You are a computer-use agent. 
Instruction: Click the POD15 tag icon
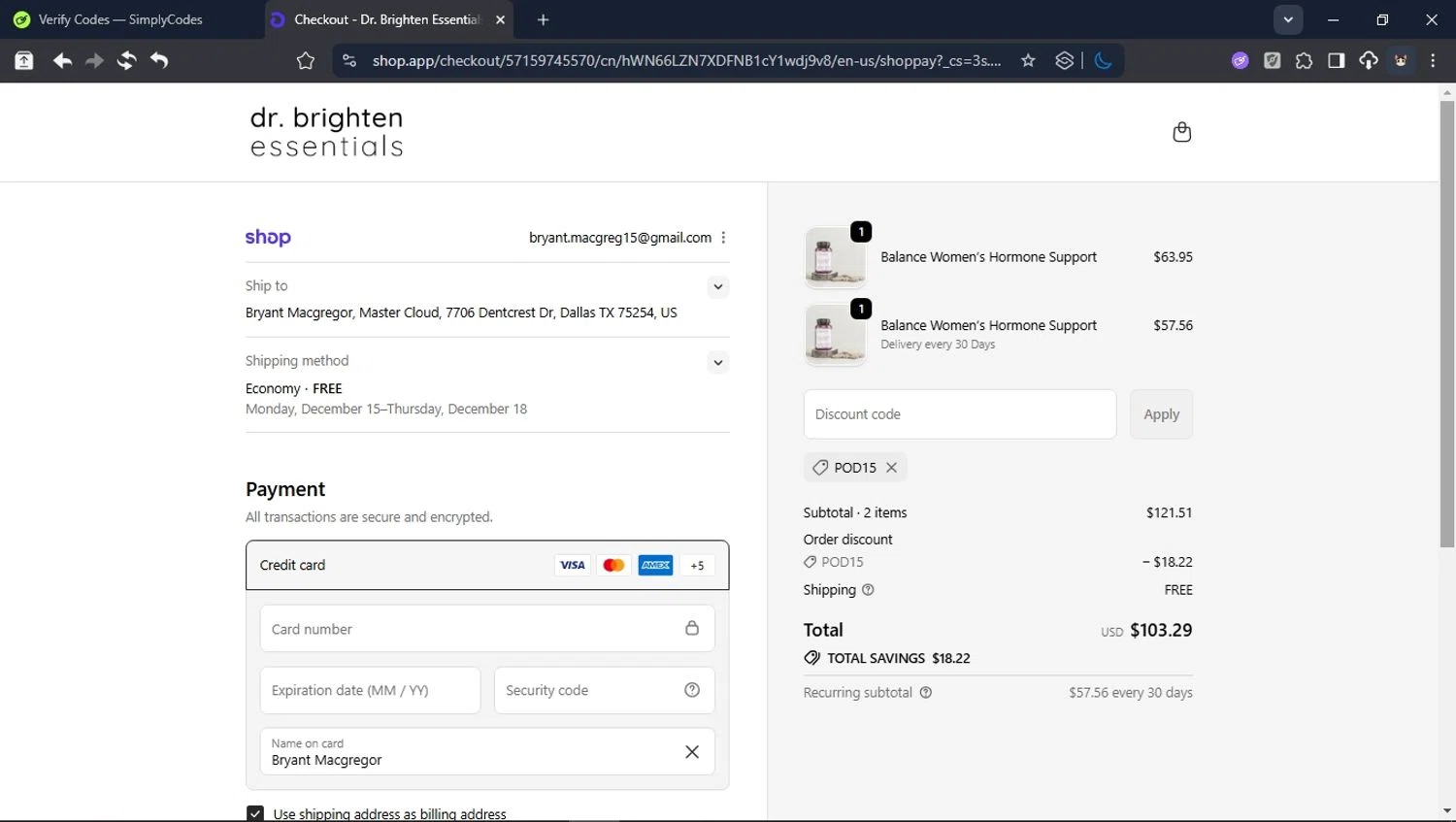(820, 468)
